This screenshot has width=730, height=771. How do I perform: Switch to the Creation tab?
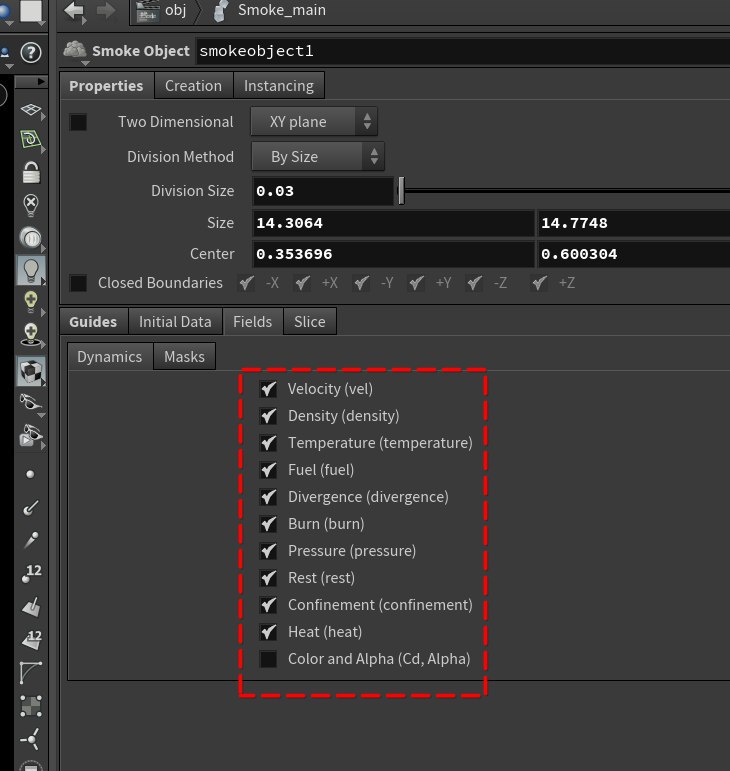click(194, 86)
